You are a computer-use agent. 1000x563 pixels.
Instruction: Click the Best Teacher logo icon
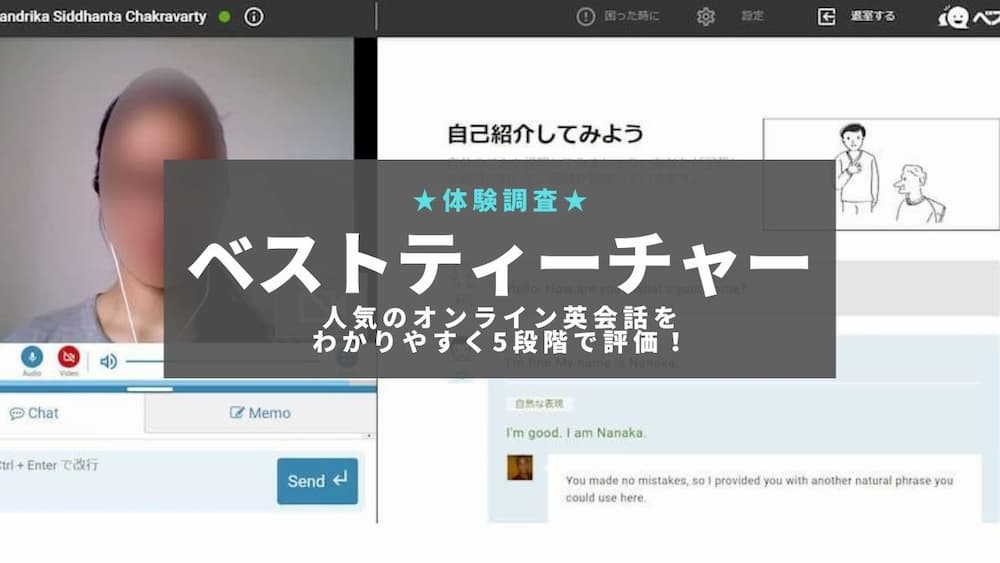(954, 17)
